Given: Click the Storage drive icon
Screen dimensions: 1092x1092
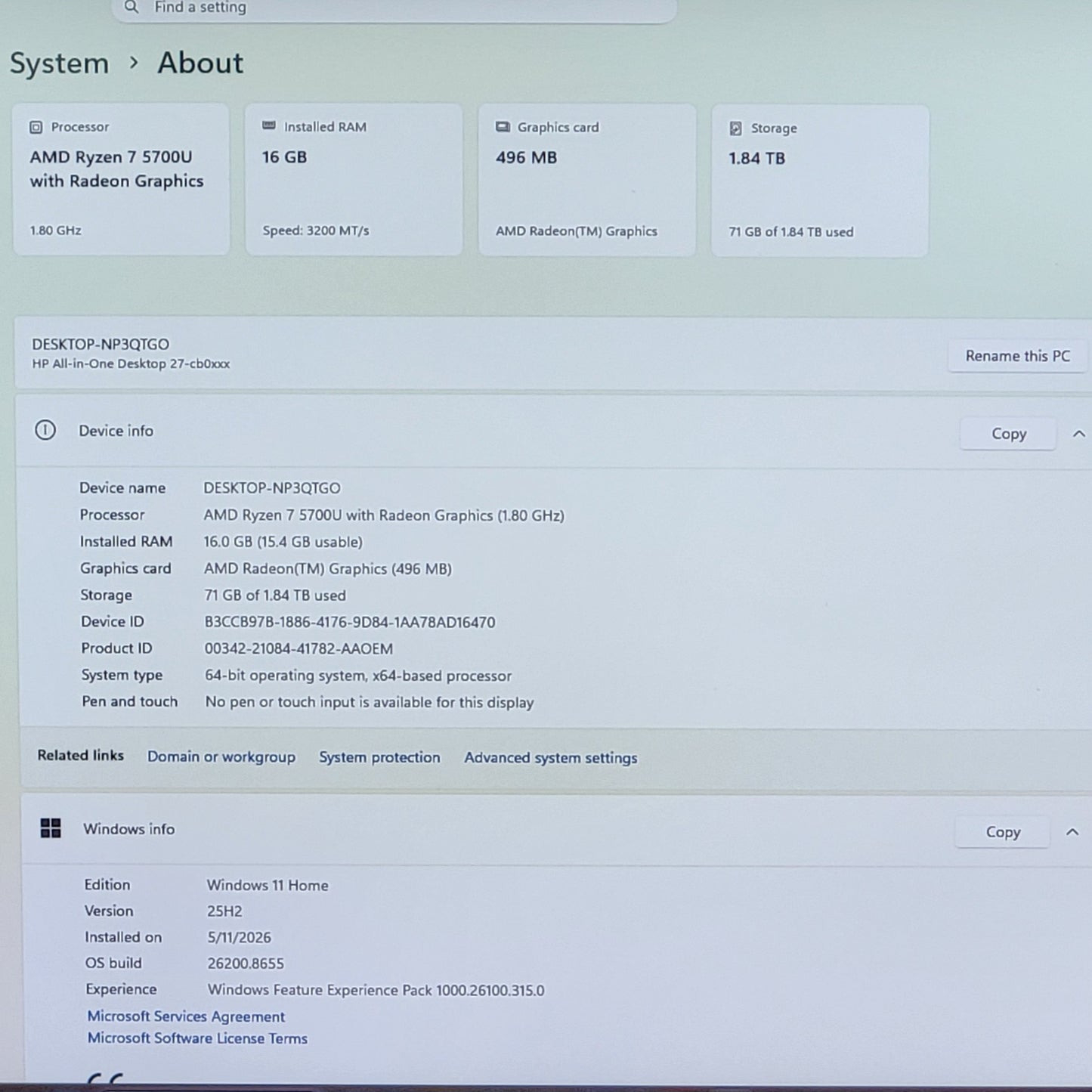Looking at the screenshot, I should [x=735, y=128].
